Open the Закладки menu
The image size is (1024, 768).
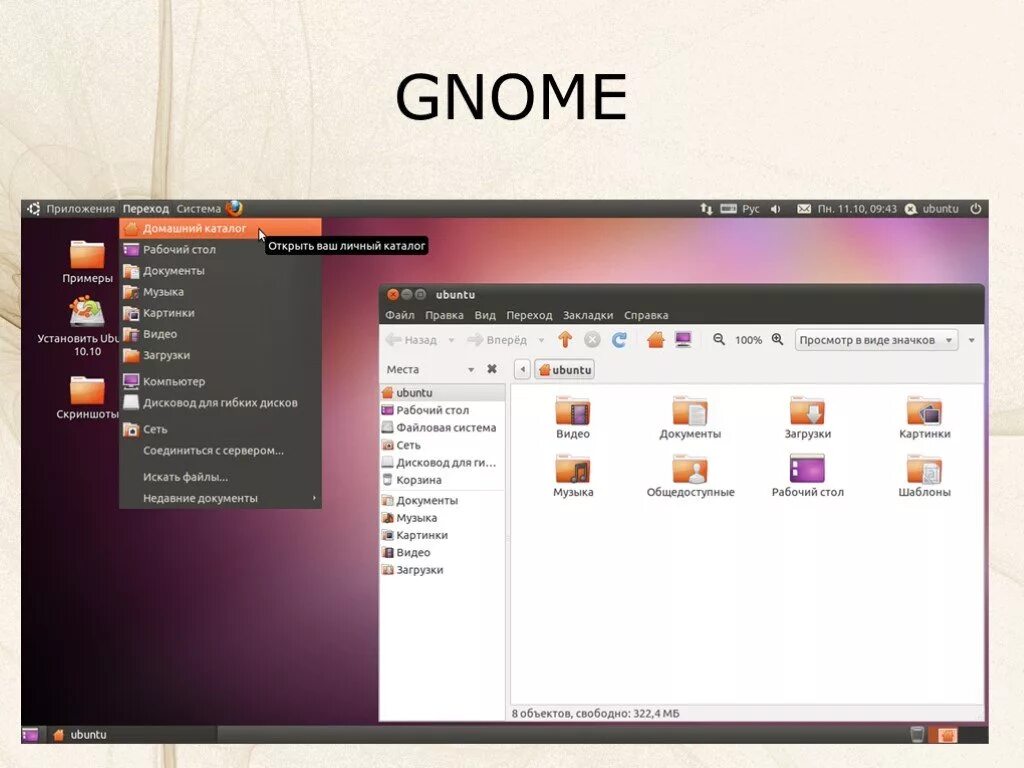coord(588,315)
